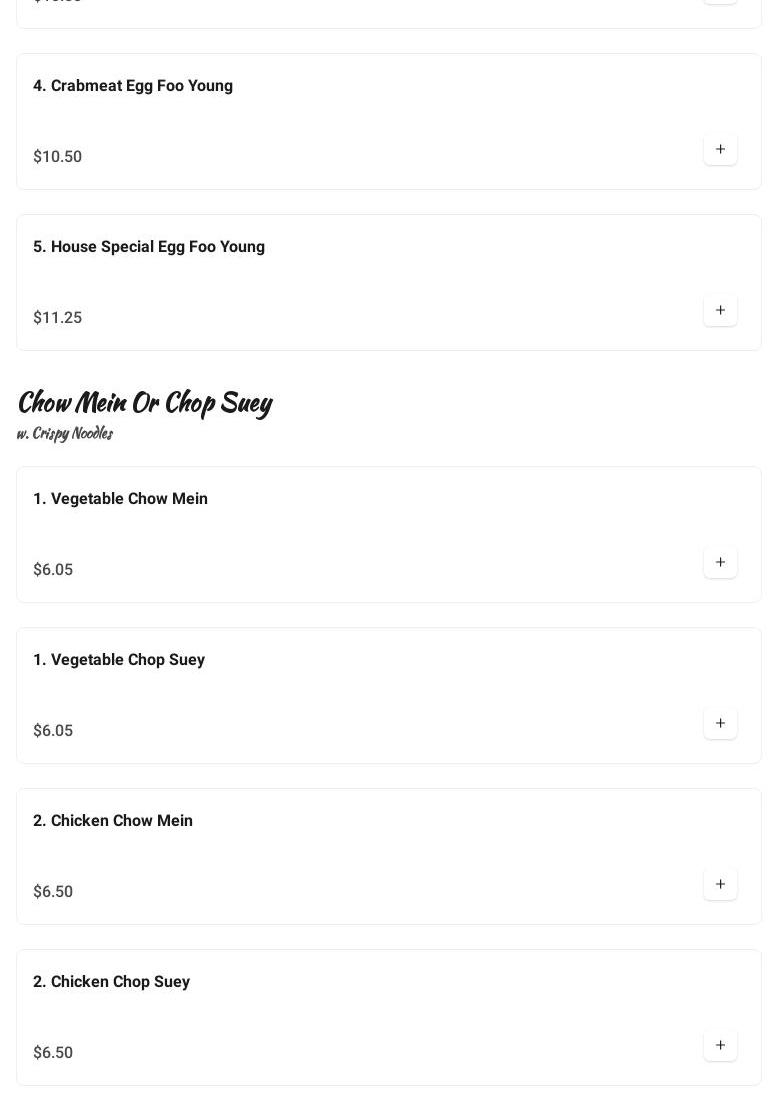Click the w. Crispy Noodles subtitle

click(65, 433)
